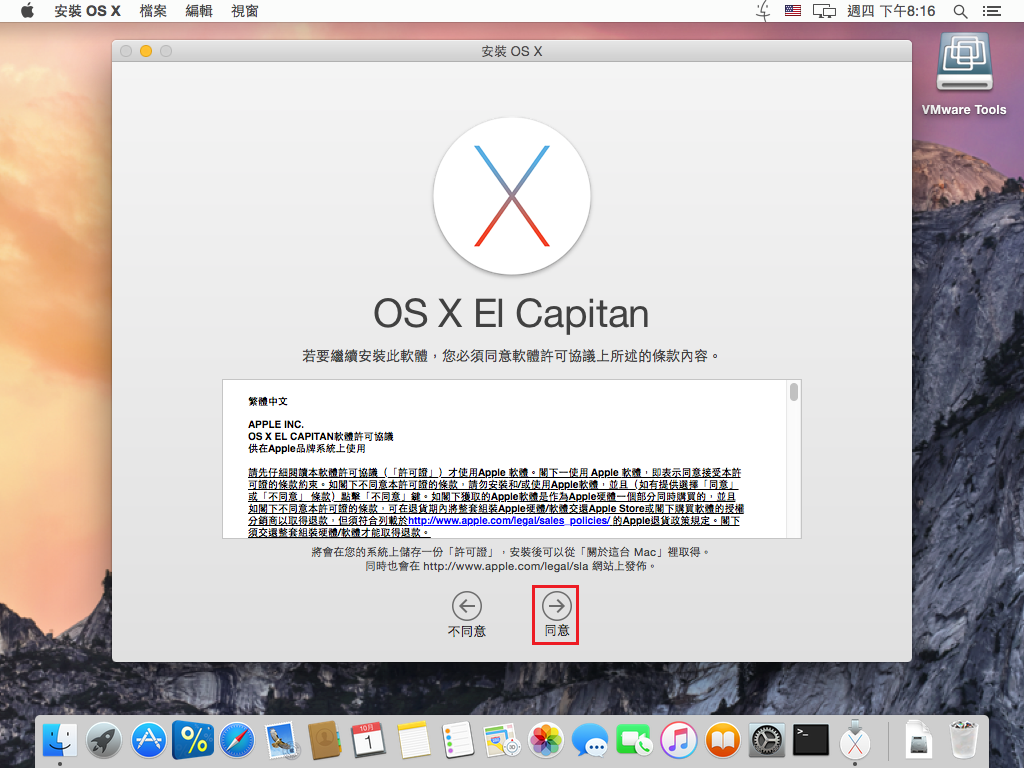Viewport: 1024px width, 768px height.
Task: Open the 檔案 menu
Action: point(153,11)
